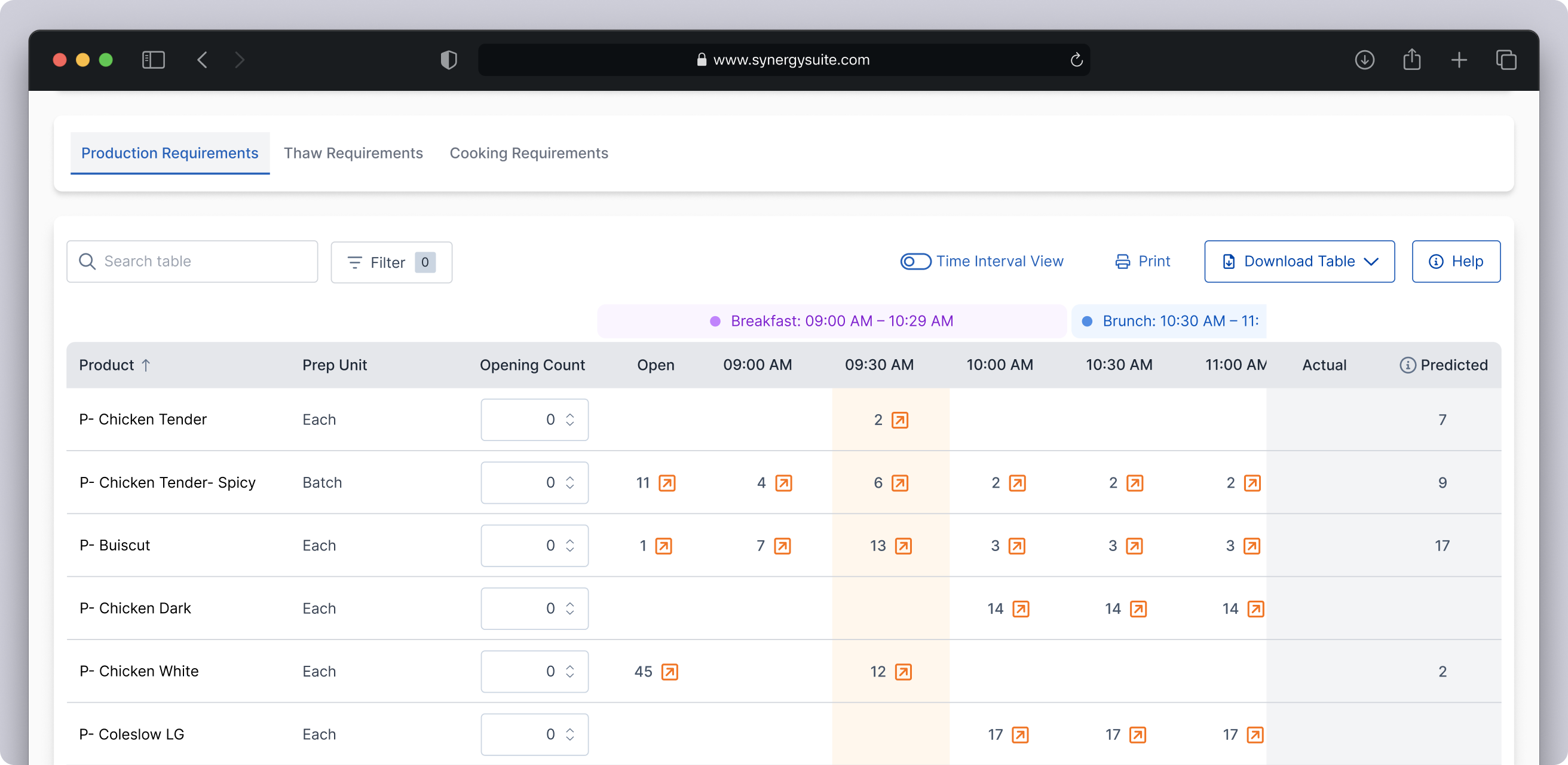
Task: Open the Filter button
Action: pos(391,262)
